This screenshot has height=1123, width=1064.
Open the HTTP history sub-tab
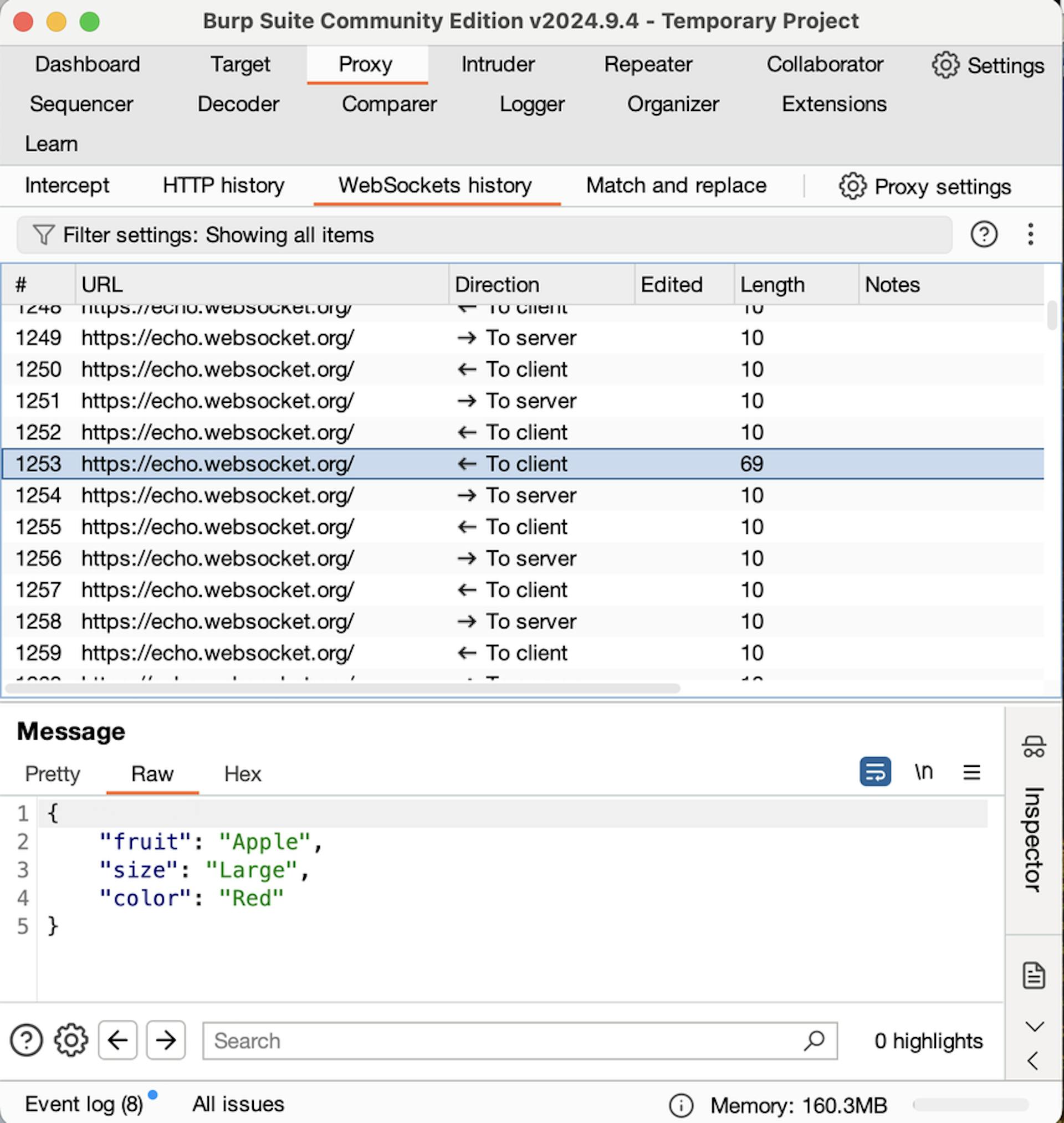[223, 186]
